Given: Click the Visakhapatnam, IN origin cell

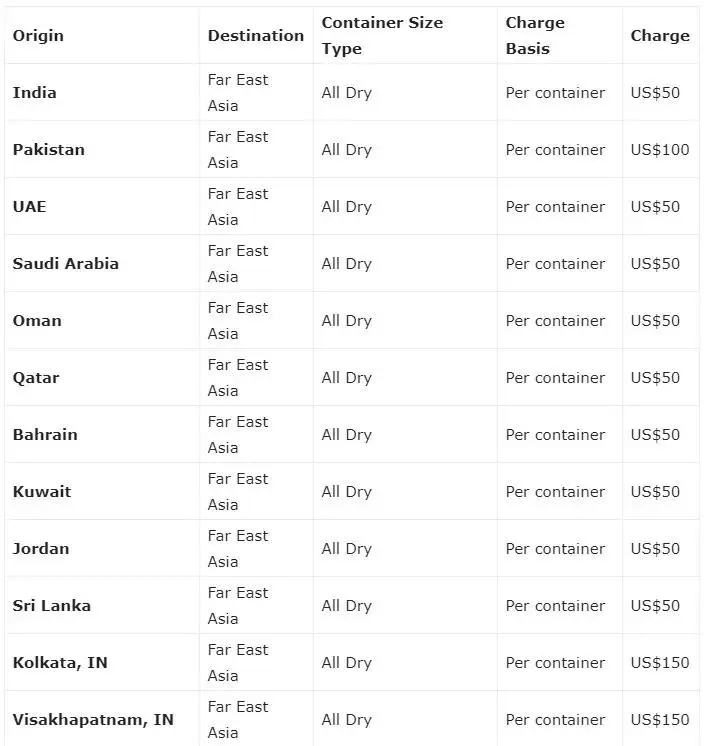Looking at the screenshot, I should pyautogui.click(x=93, y=719).
